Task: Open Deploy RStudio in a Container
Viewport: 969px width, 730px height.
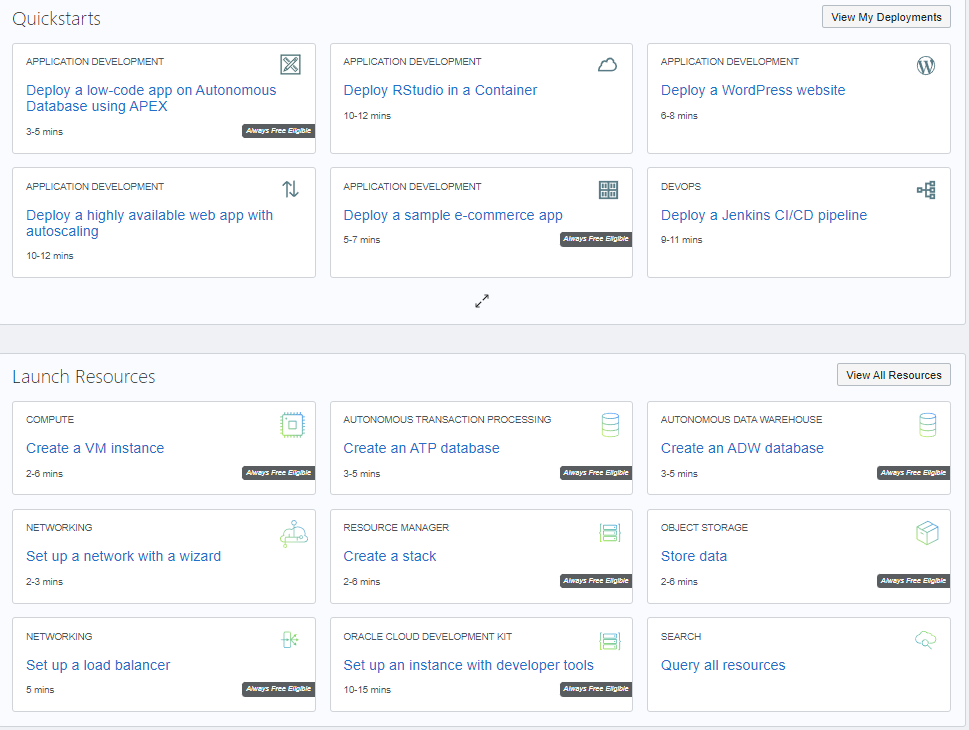Action: click(x=440, y=90)
